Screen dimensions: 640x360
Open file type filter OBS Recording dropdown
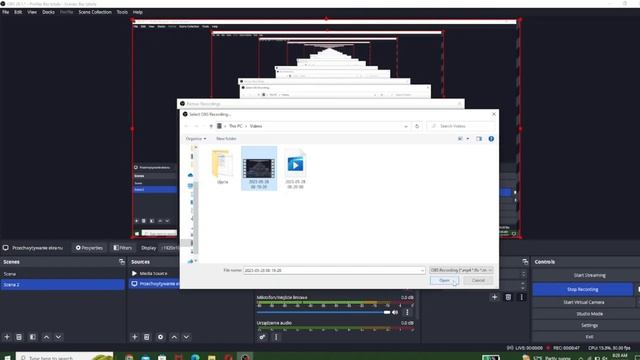coord(461,270)
